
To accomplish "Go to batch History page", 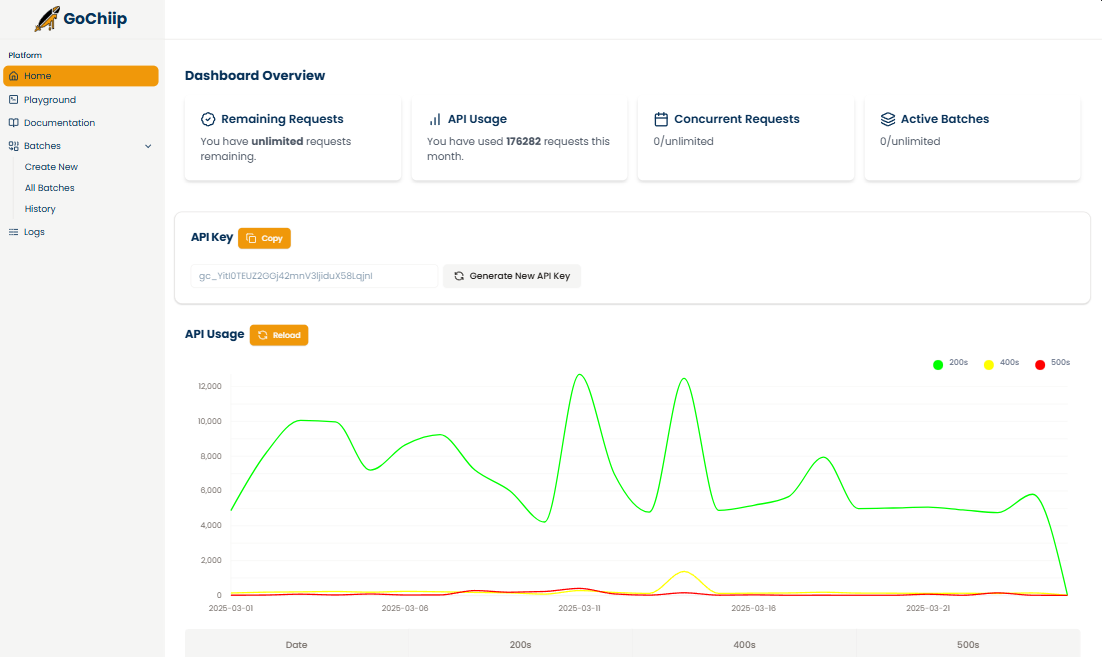I will coord(40,209).
